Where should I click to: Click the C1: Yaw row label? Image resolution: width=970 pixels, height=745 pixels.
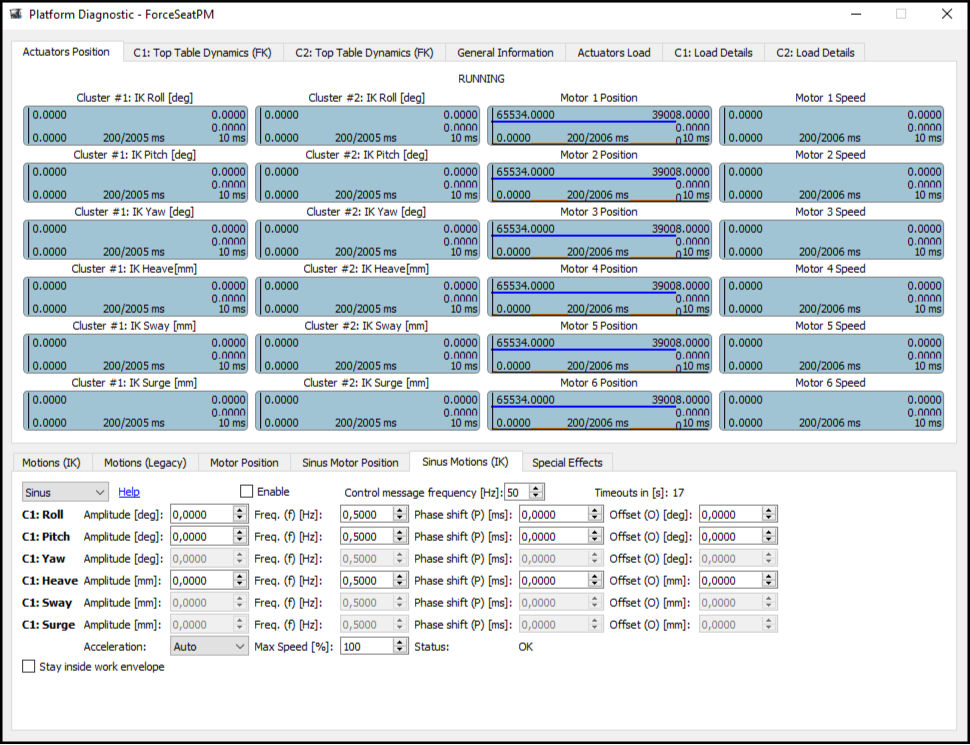pos(43,558)
